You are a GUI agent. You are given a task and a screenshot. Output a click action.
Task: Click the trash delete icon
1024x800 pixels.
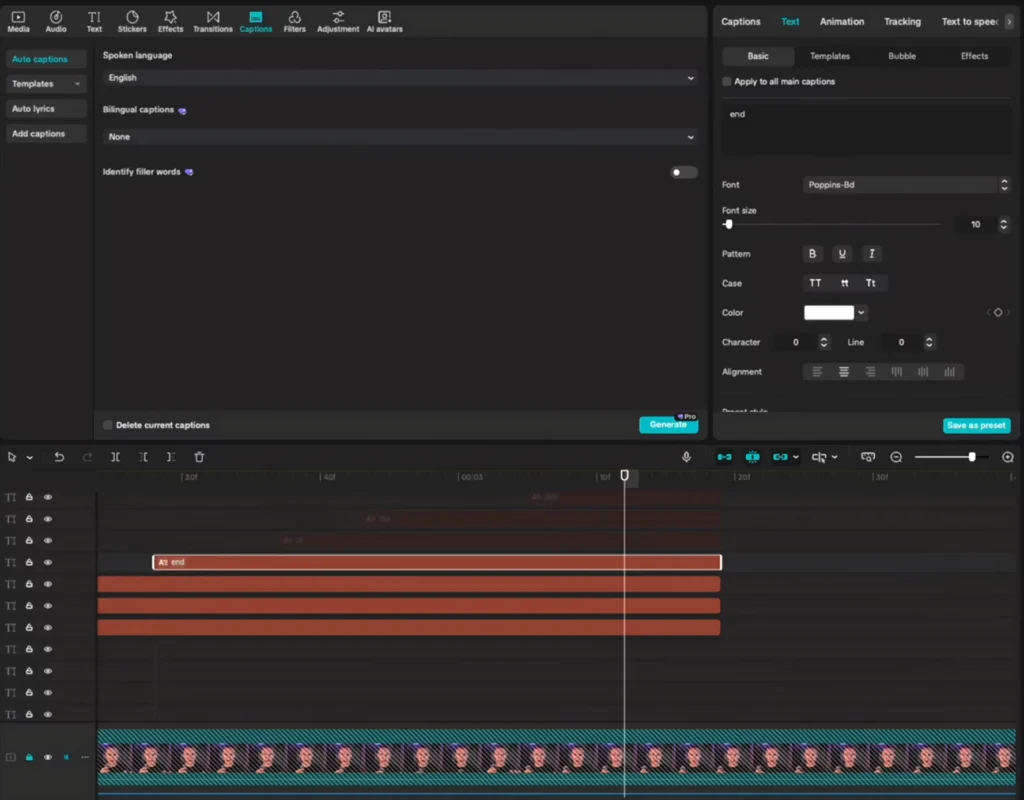point(199,457)
